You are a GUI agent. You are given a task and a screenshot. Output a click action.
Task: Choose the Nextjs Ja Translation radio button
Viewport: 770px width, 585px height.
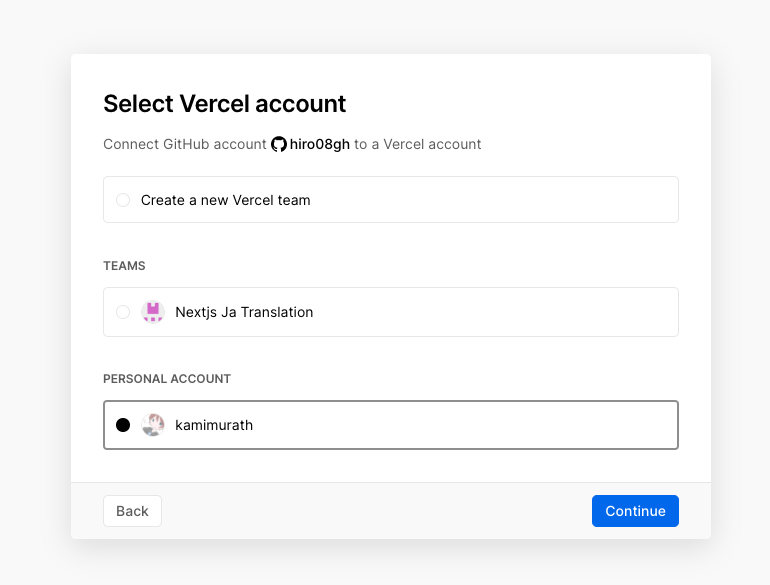click(123, 312)
